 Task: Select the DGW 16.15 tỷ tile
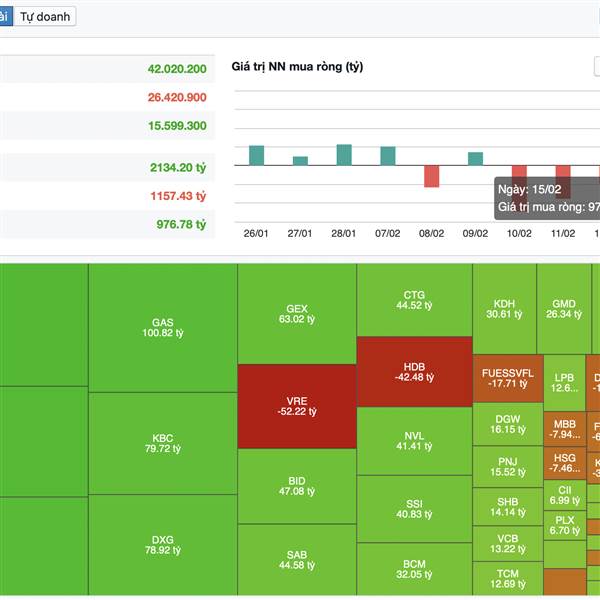[x=508, y=424]
